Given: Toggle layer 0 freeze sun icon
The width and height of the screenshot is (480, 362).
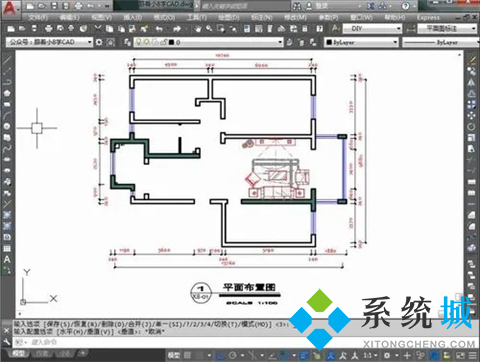Looking at the screenshot, I should tap(147, 42).
